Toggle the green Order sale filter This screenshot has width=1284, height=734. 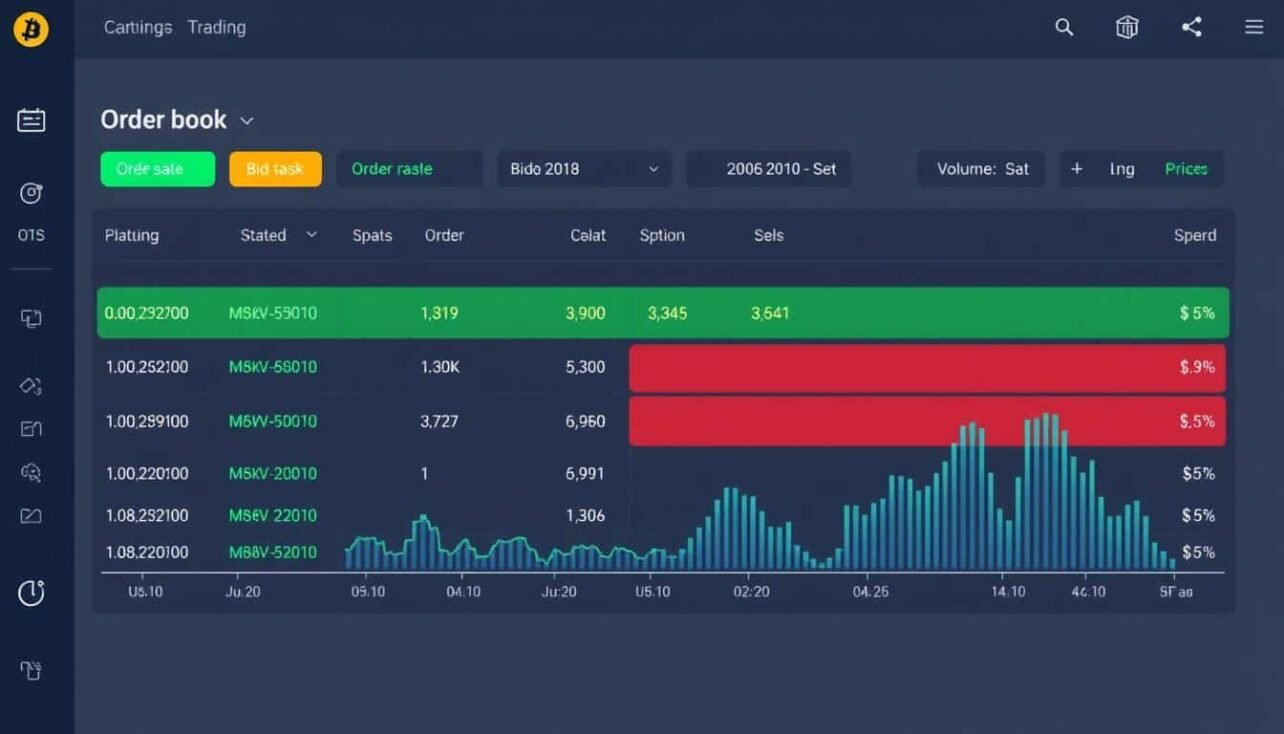(x=157, y=168)
